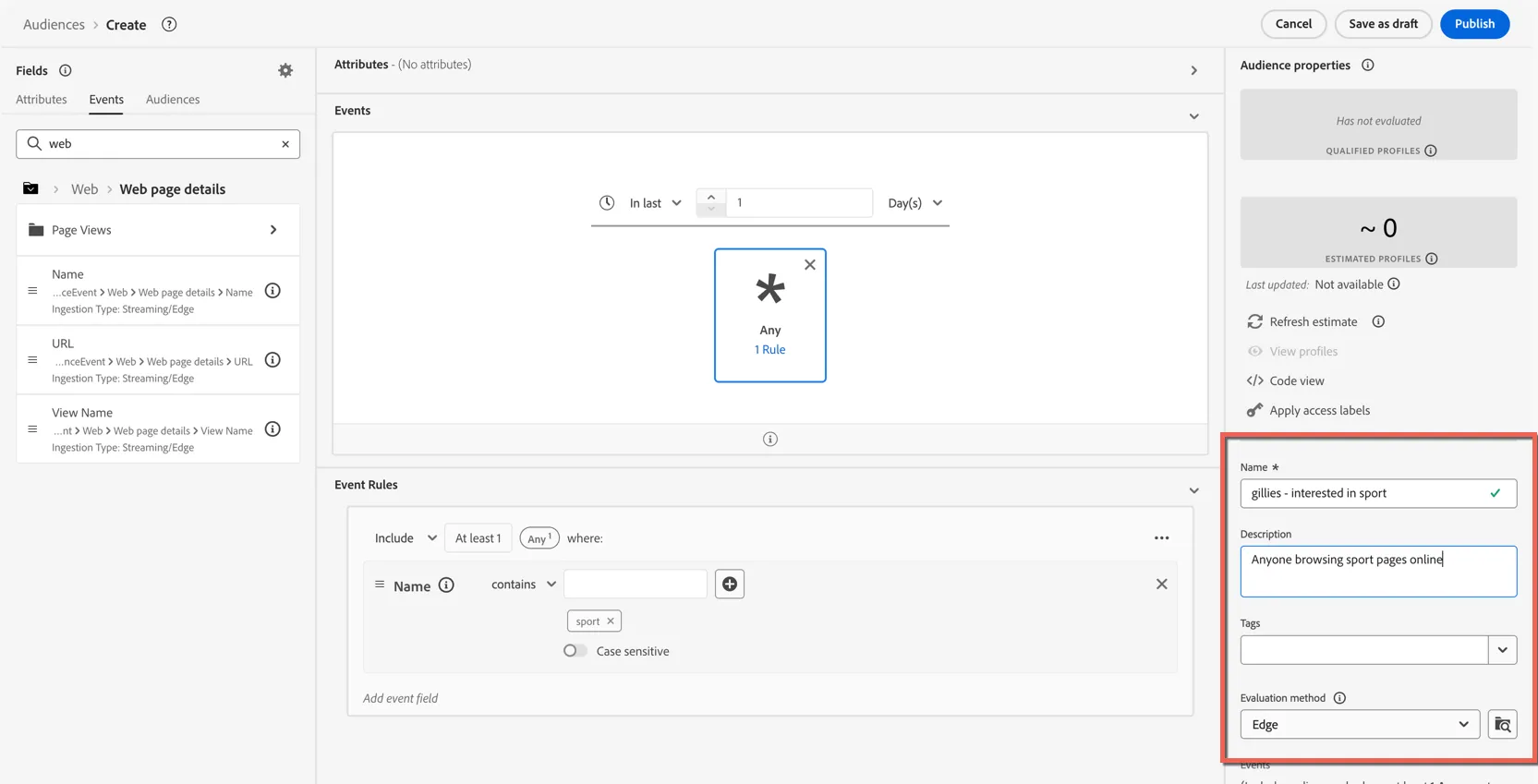
Task: Increment the time value stepper
Action: 710,196
